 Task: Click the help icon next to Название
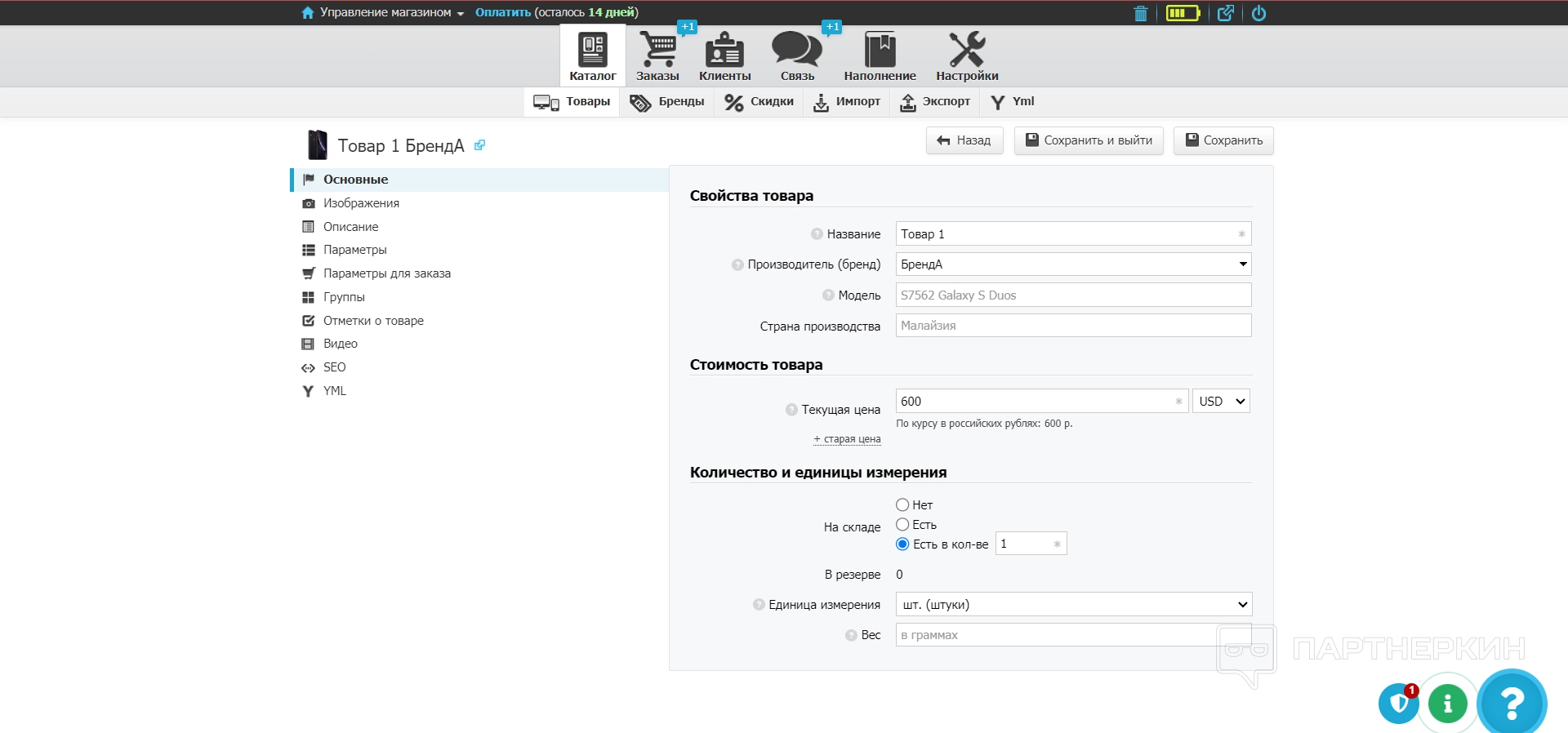(817, 234)
